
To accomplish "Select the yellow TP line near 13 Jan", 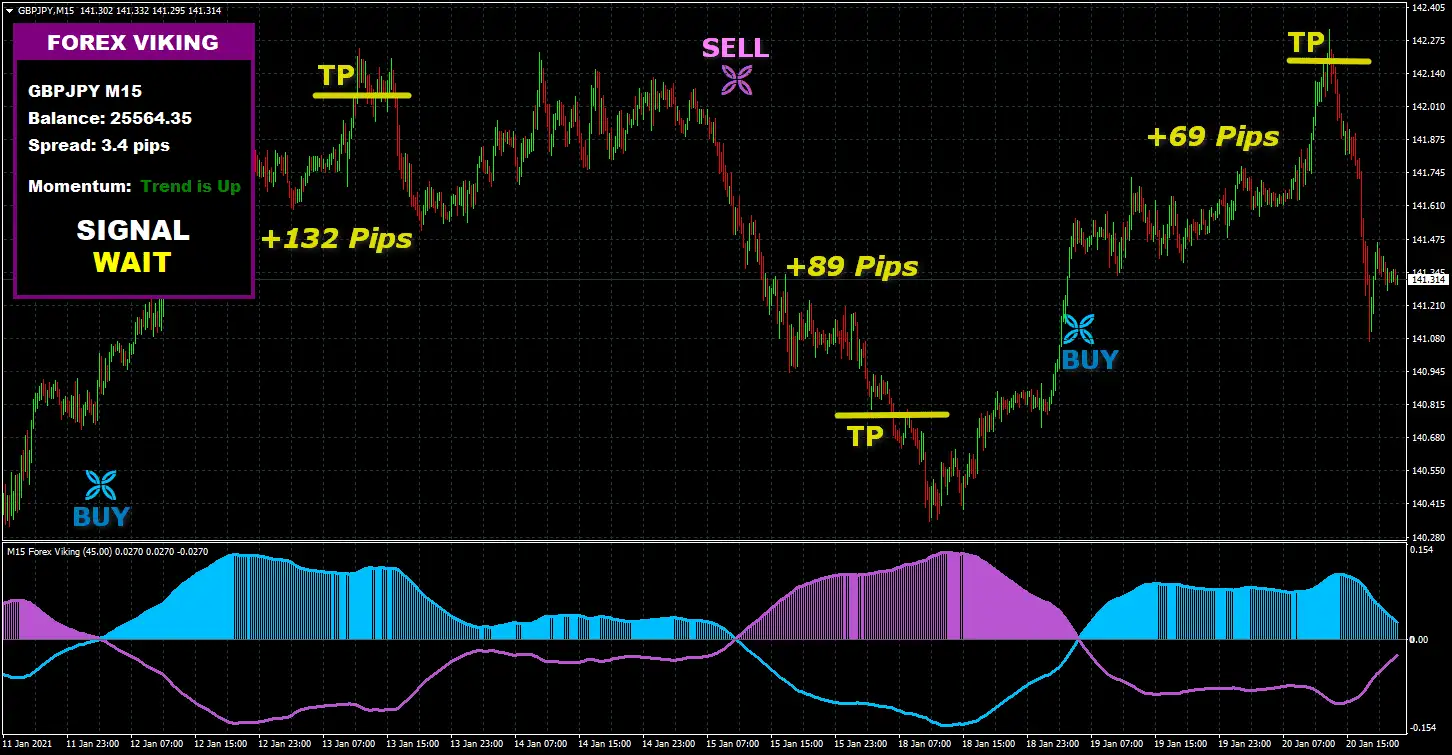I will (x=362, y=95).
